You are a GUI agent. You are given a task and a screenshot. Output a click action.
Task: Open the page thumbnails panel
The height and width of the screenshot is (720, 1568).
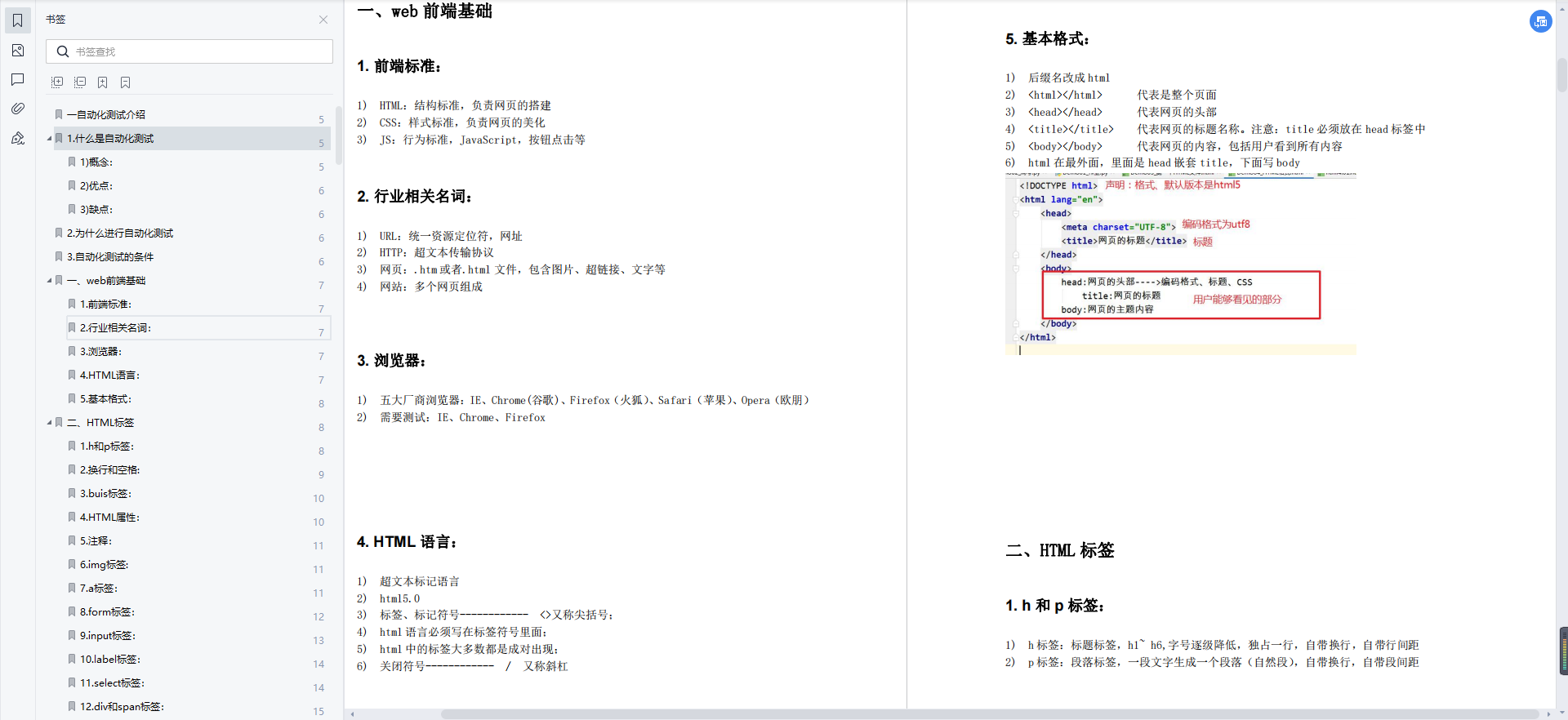17,51
